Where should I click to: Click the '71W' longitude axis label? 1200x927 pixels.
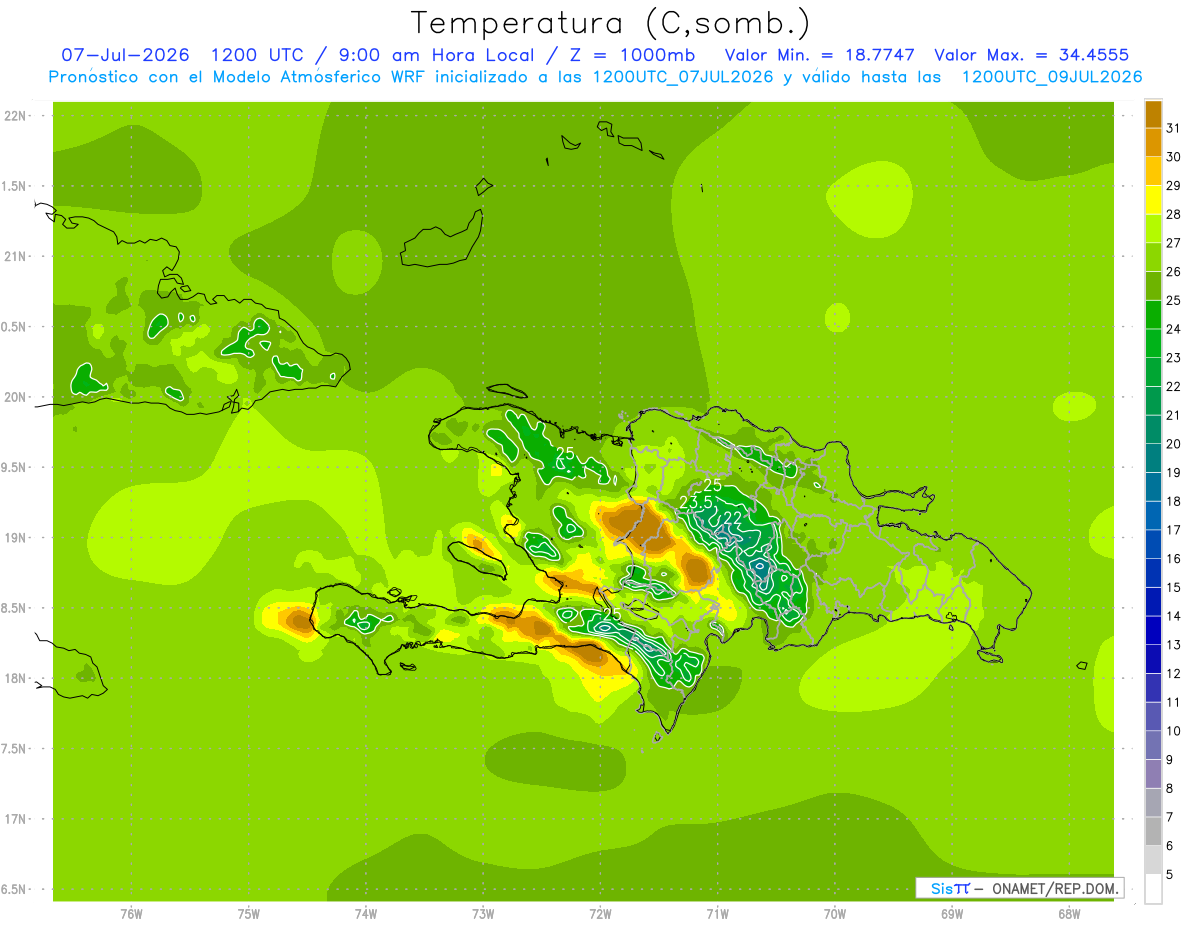tap(717, 914)
